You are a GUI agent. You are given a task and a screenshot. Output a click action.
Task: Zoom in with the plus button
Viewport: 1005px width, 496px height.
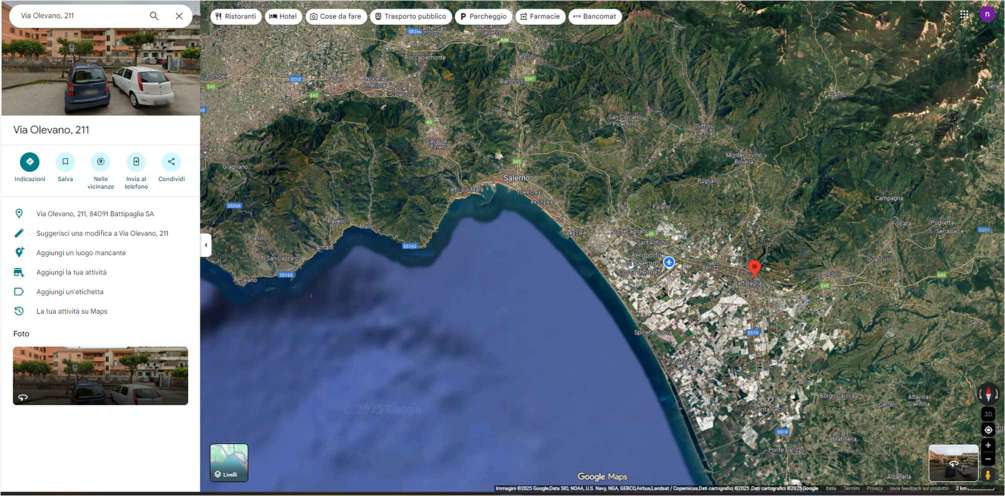tap(988, 446)
